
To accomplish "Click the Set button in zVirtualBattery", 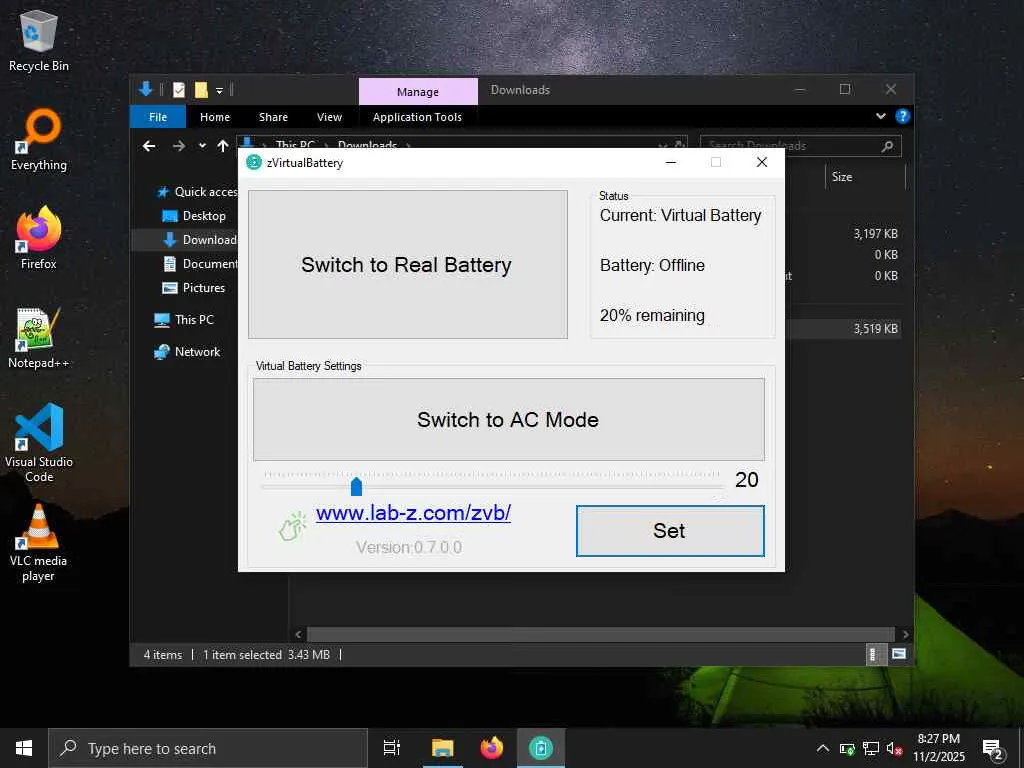I will point(670,530).
